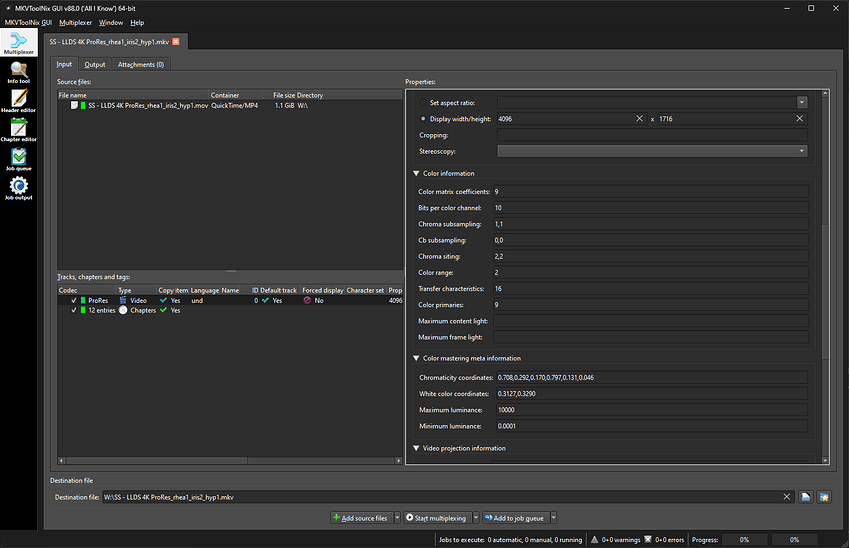Open the Header editor tool

[x=18, y=99]
